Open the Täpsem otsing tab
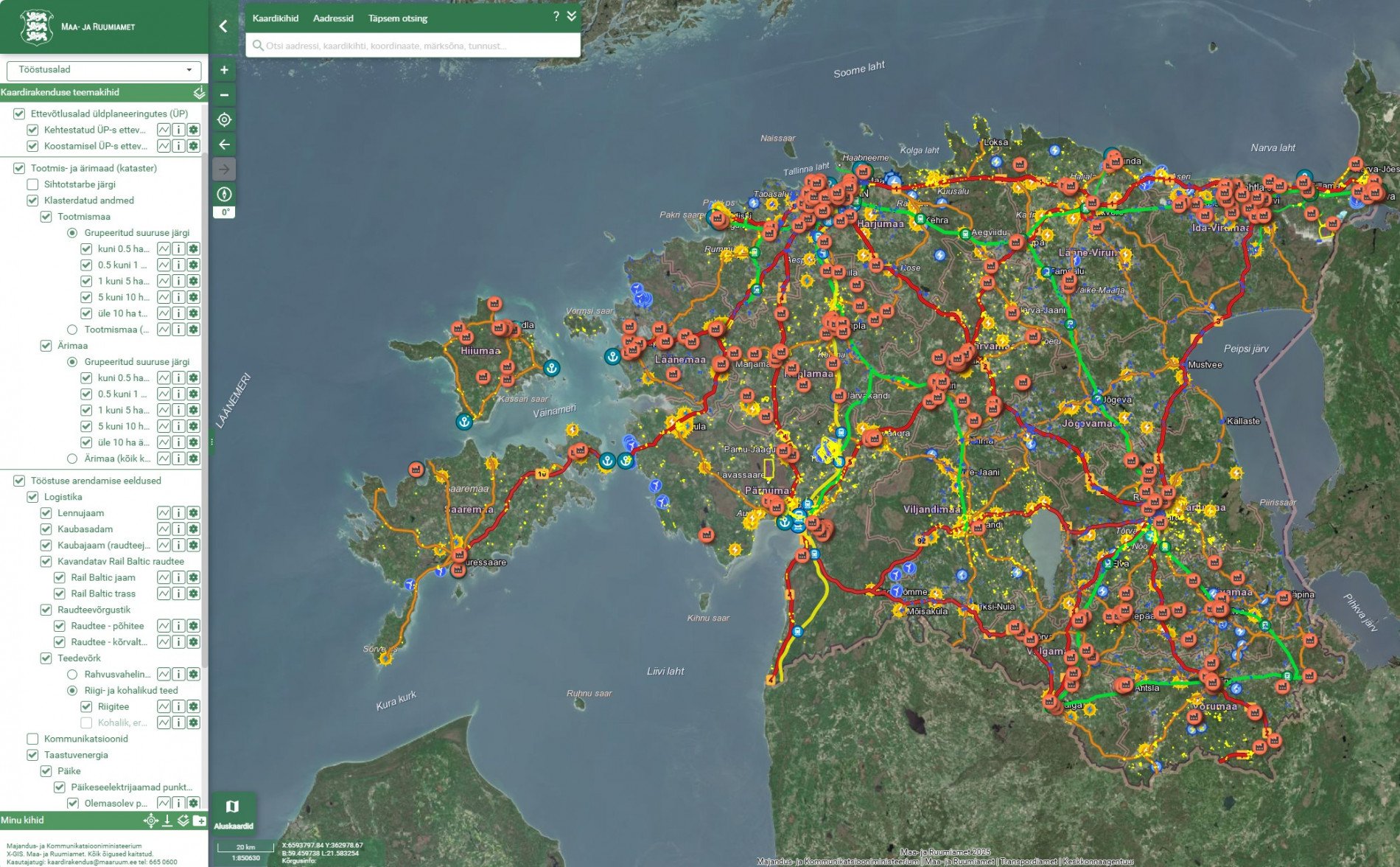 397,18
